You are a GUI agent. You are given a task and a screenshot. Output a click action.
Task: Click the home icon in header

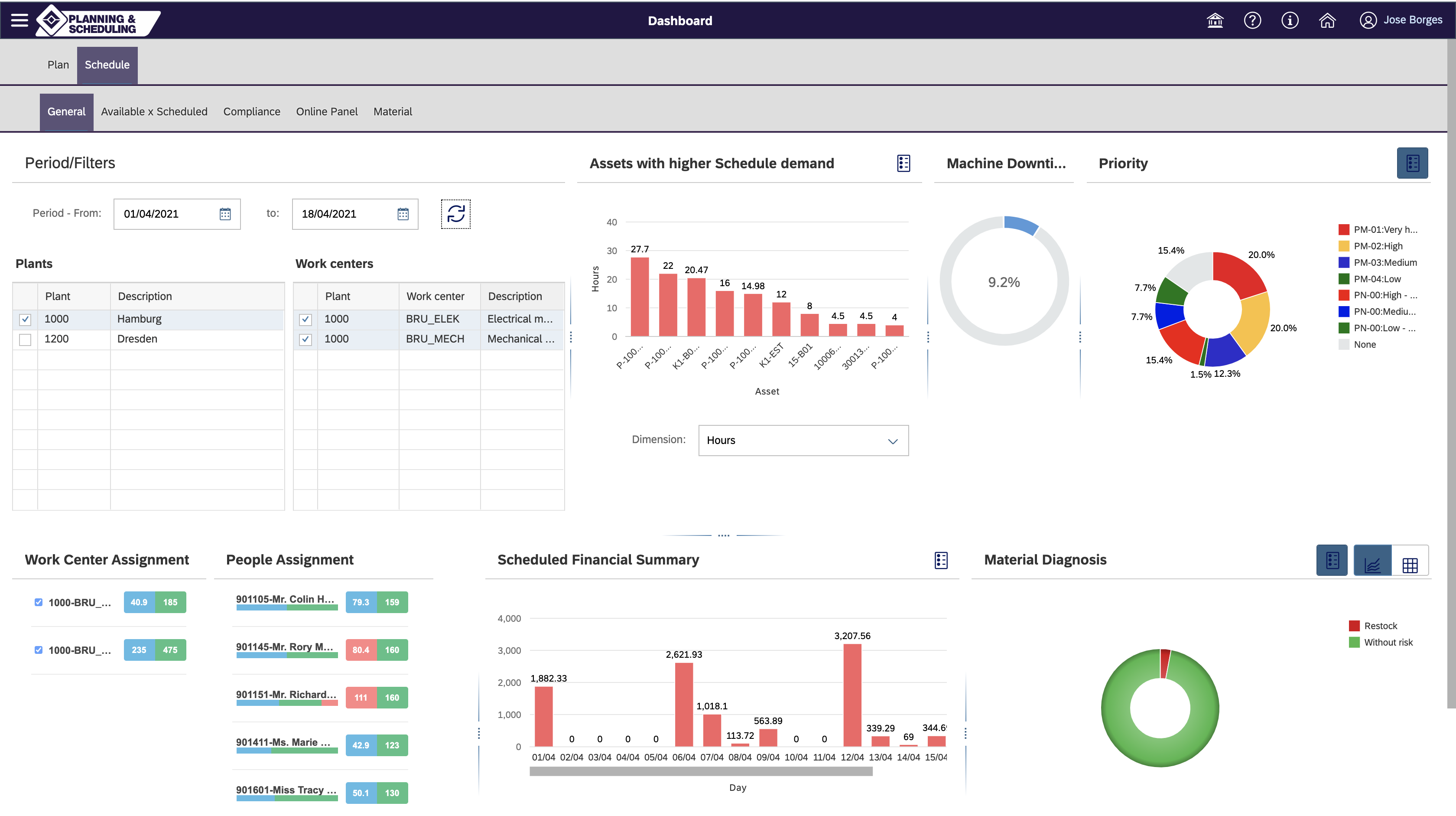1326,20
